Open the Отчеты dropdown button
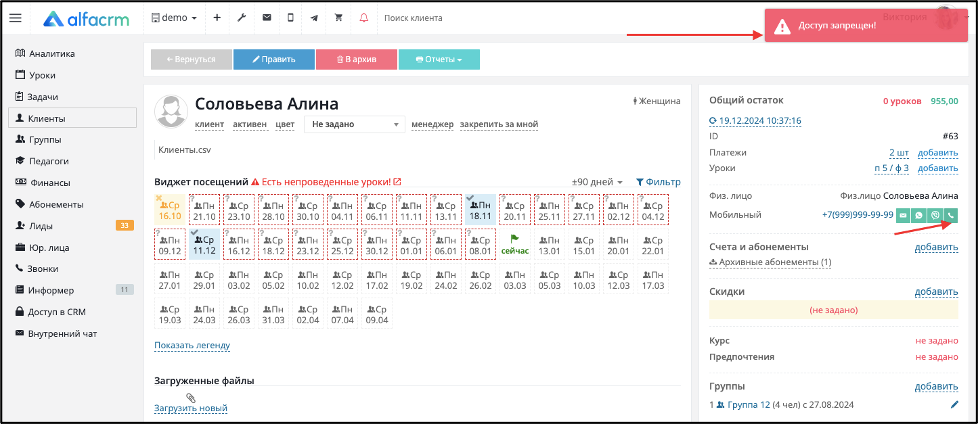This screenshot has width=979, height=424. (439, 59)
